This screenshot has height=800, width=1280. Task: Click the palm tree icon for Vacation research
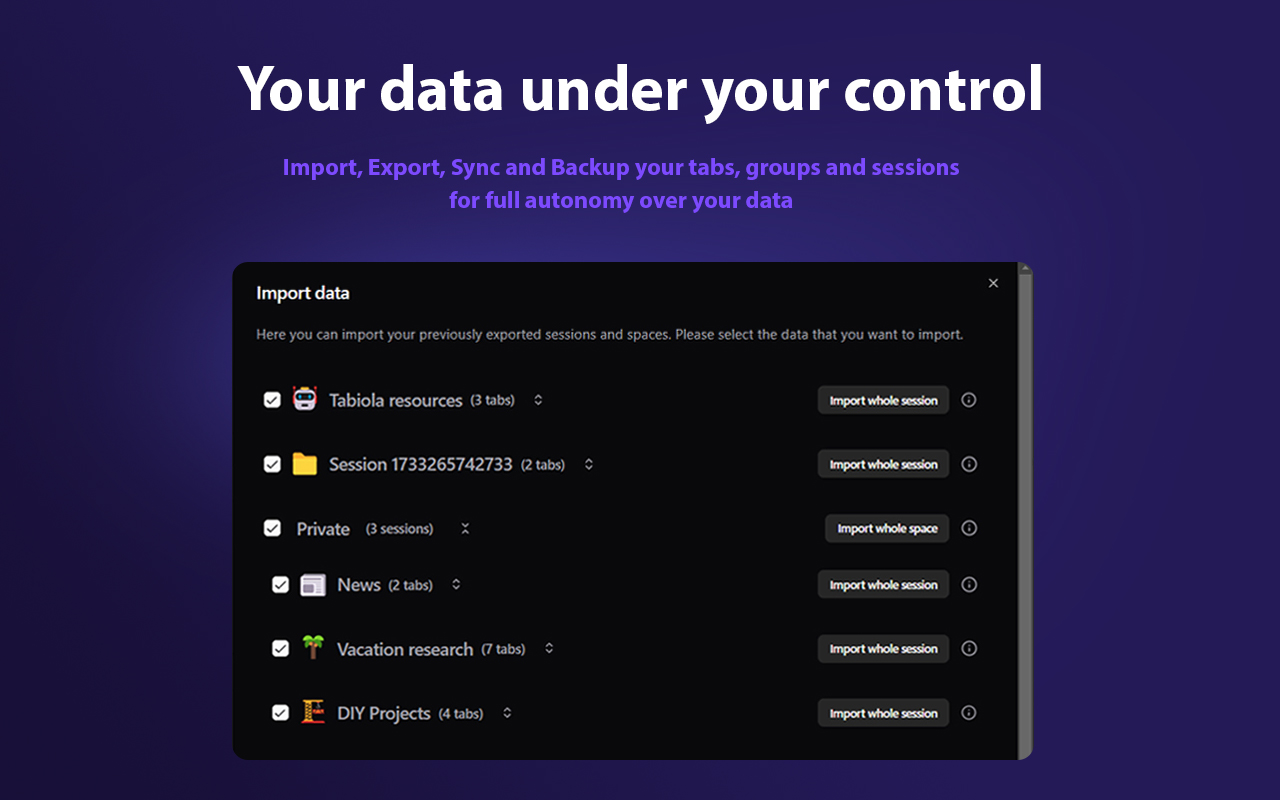(313, 648)
